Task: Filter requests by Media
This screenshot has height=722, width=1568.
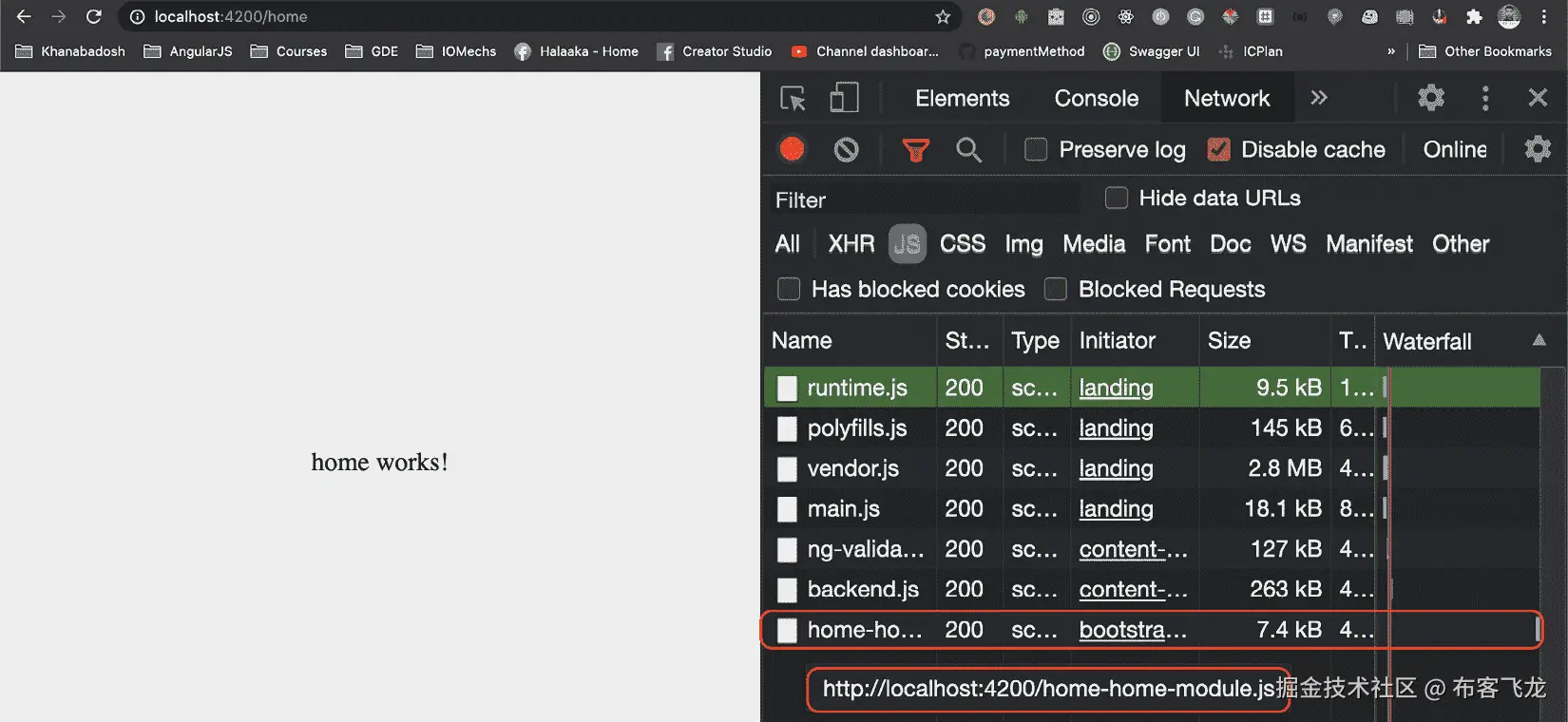Action: (x=1094, y=244)
